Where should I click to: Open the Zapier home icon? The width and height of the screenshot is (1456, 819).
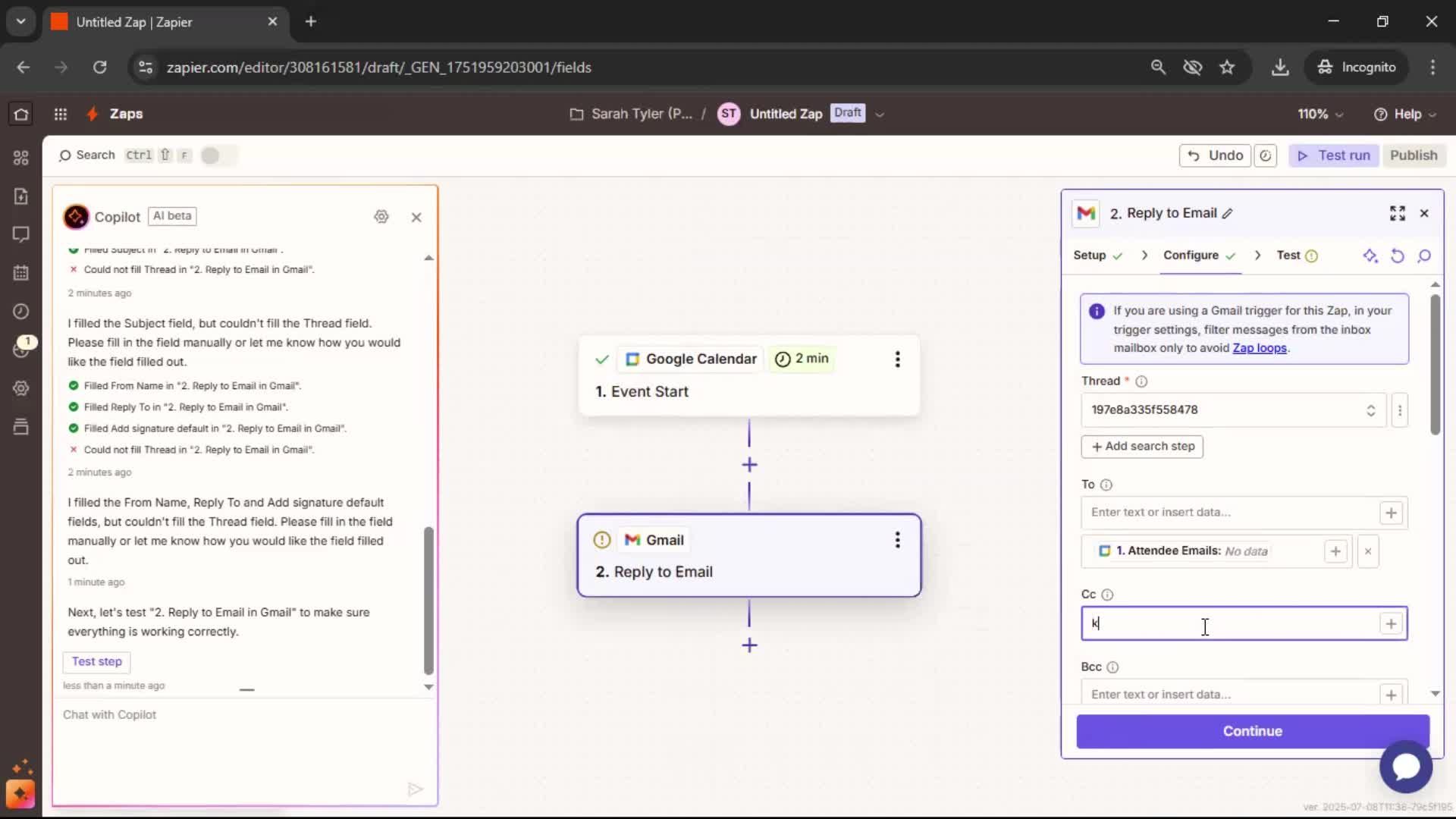coord(21,114)
